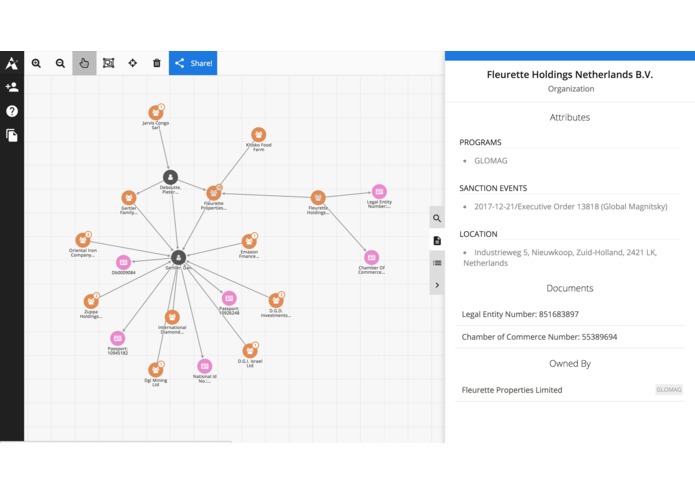Click the Fleurette Holdings Netherlands B.V. title
The image size is (695, 494).
pos(570,74)
